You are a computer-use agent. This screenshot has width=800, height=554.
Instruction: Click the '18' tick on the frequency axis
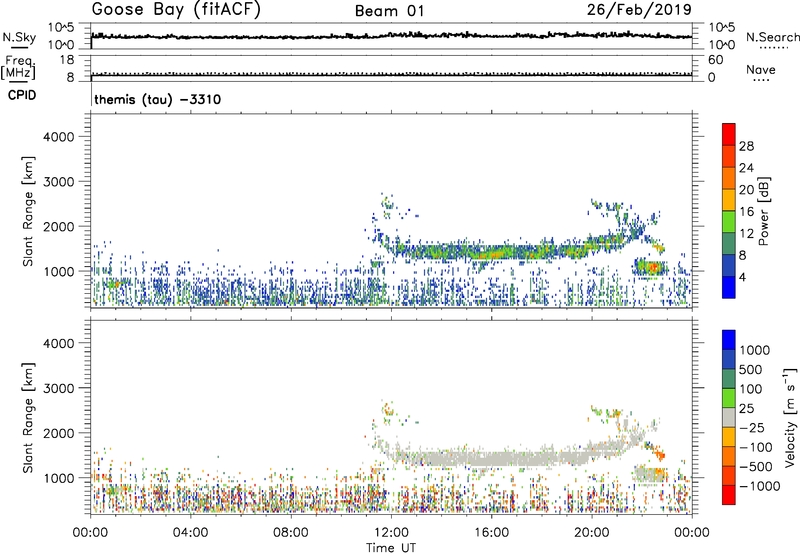66,60
